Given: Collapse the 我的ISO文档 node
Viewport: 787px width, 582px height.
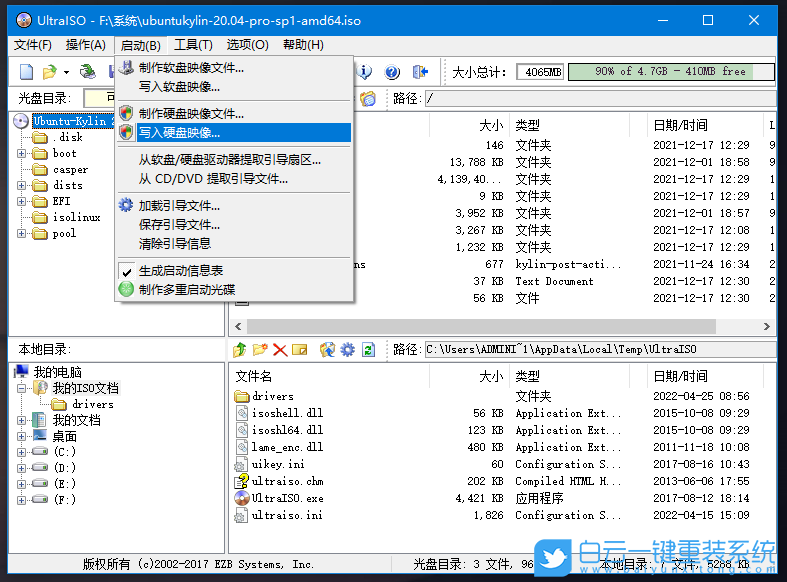Looking at the screenshot, I should point(22,388).
